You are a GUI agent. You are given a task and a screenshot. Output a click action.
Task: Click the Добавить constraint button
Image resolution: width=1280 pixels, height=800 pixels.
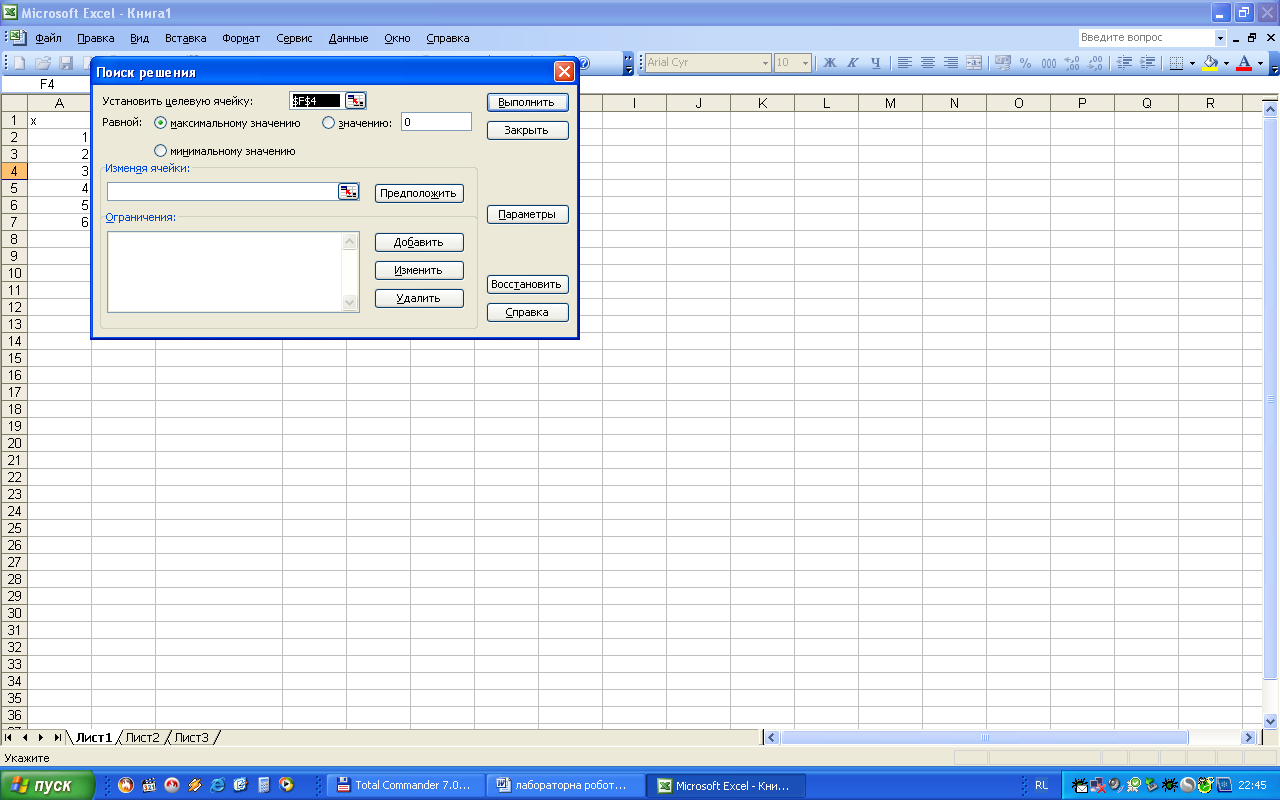419,242
